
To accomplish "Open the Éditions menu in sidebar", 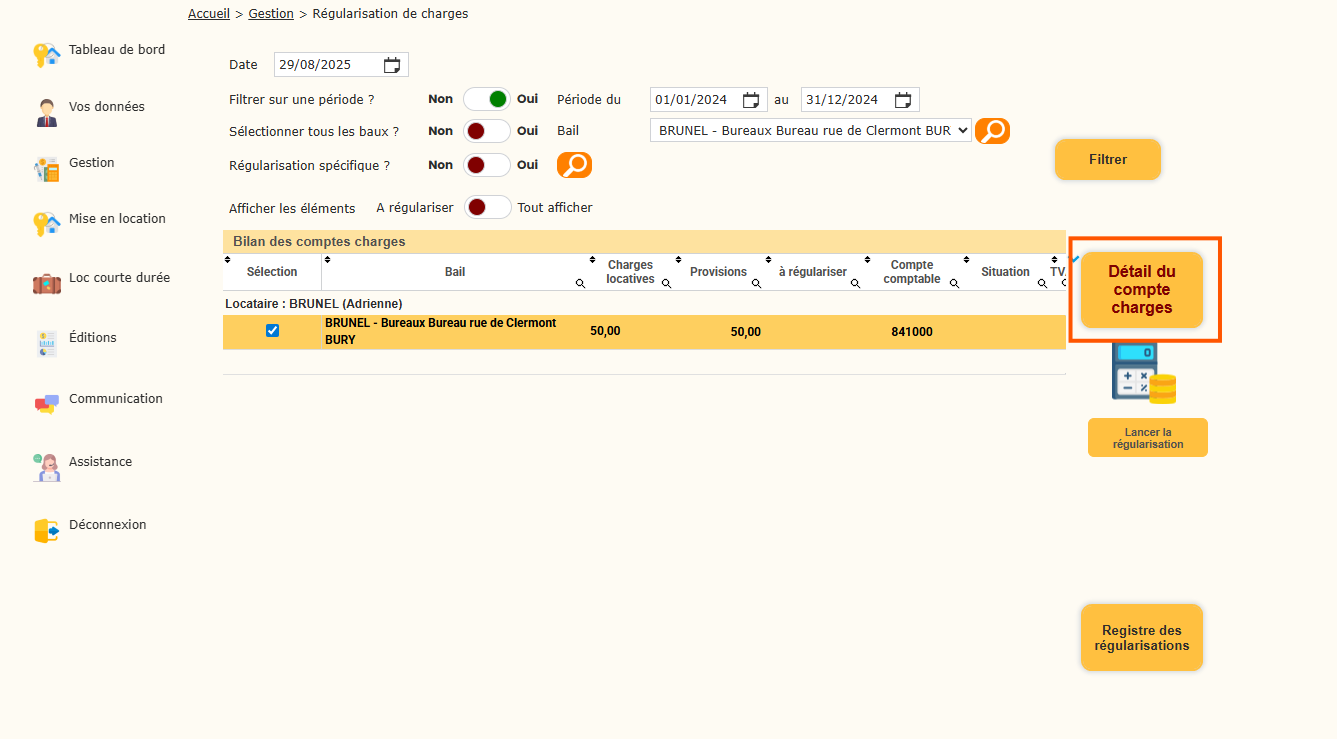I will [92, 338].
